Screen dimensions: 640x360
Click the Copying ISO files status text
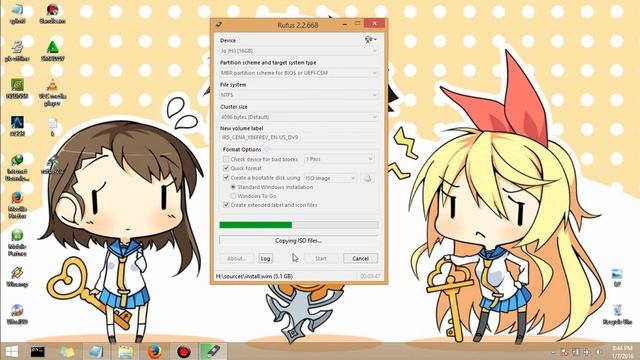(x=298, y=241)
